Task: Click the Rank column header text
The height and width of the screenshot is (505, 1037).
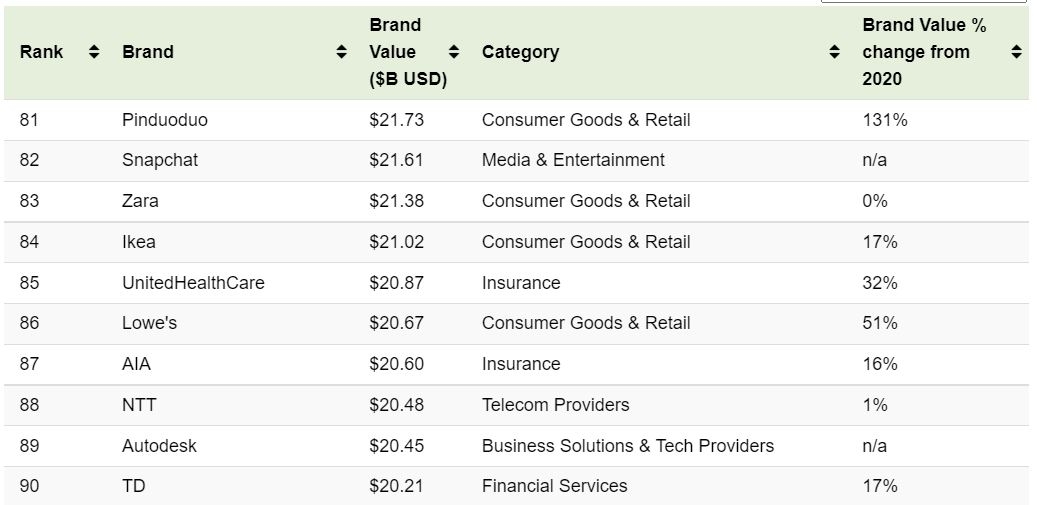Action: (41, 52)
